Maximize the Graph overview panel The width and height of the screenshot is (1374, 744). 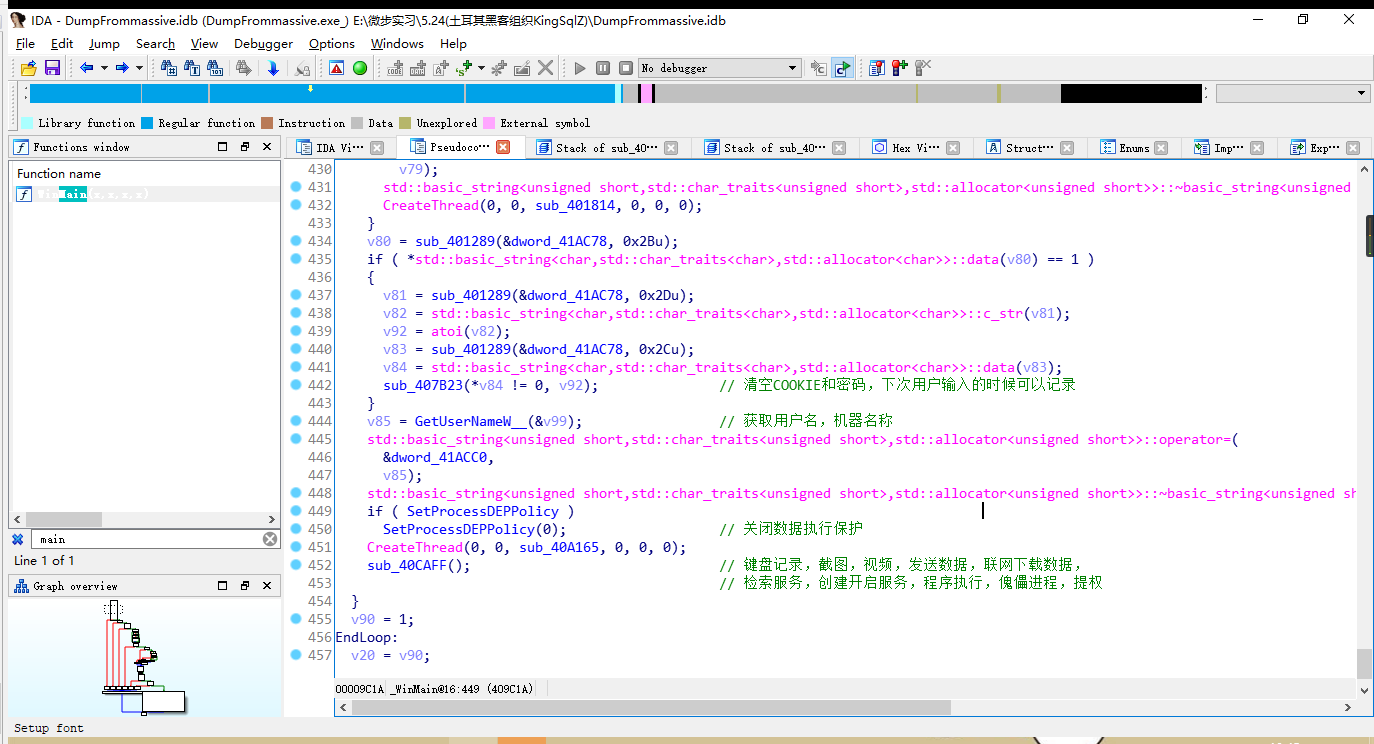[x=223, y=586]
